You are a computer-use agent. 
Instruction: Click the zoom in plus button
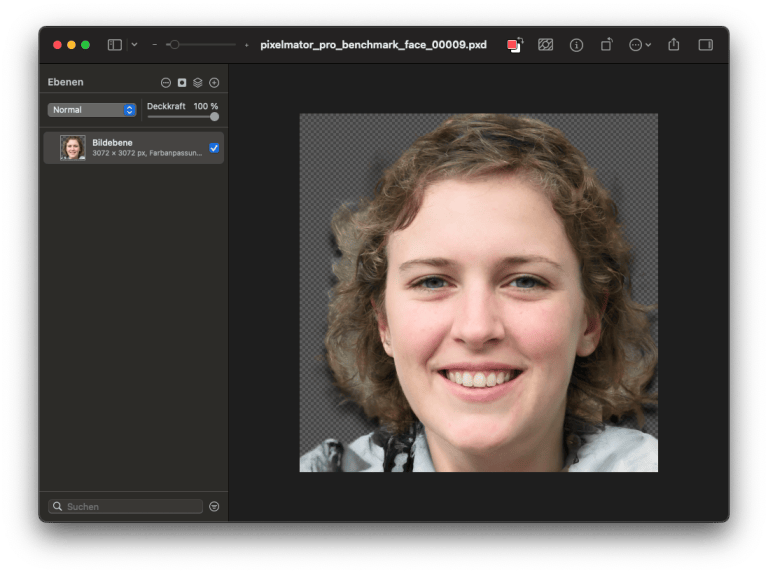pyautogui.click(x=246, y=45)
